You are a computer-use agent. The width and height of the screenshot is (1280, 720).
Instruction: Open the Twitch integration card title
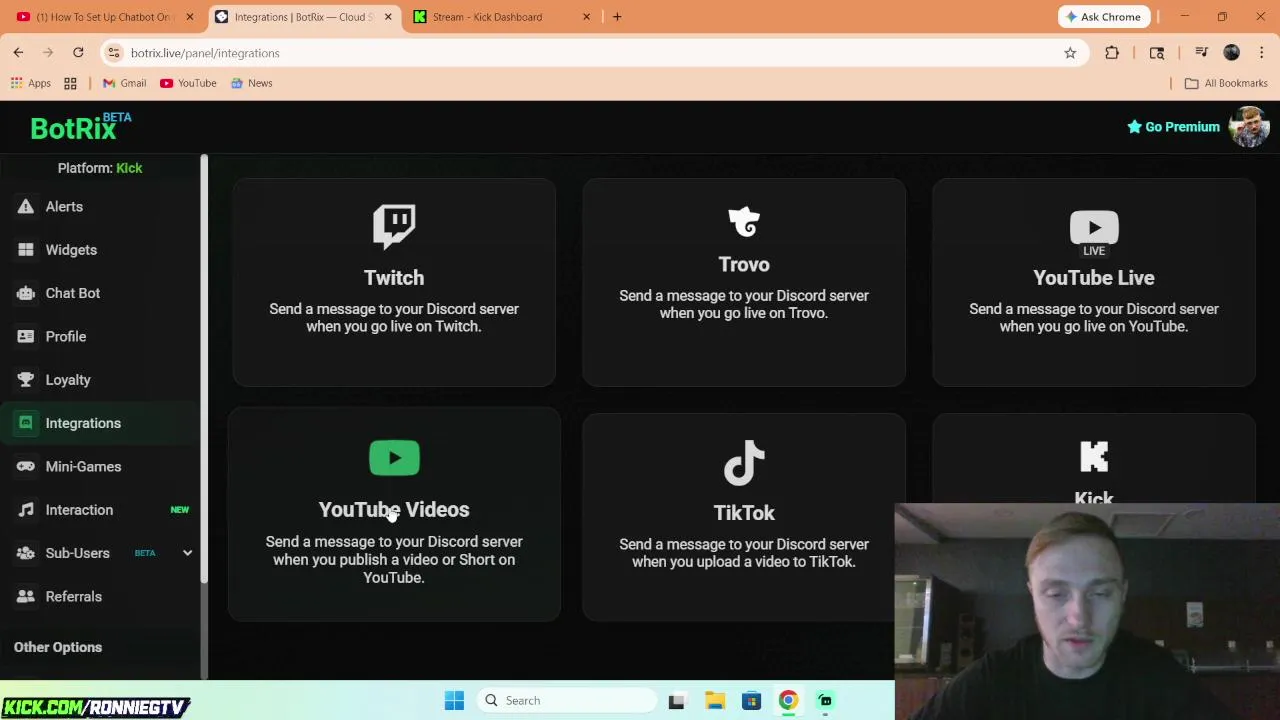click(394, 278)
